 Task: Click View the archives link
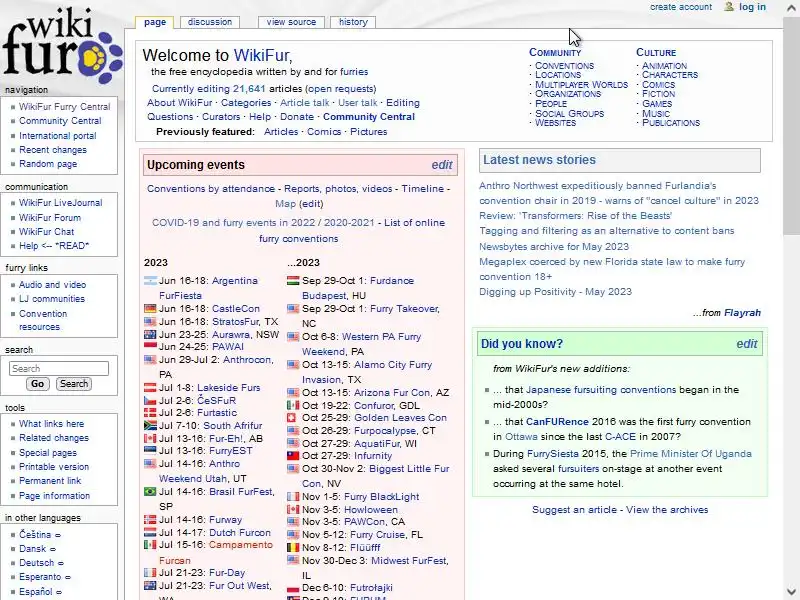(x=667, y=510)
